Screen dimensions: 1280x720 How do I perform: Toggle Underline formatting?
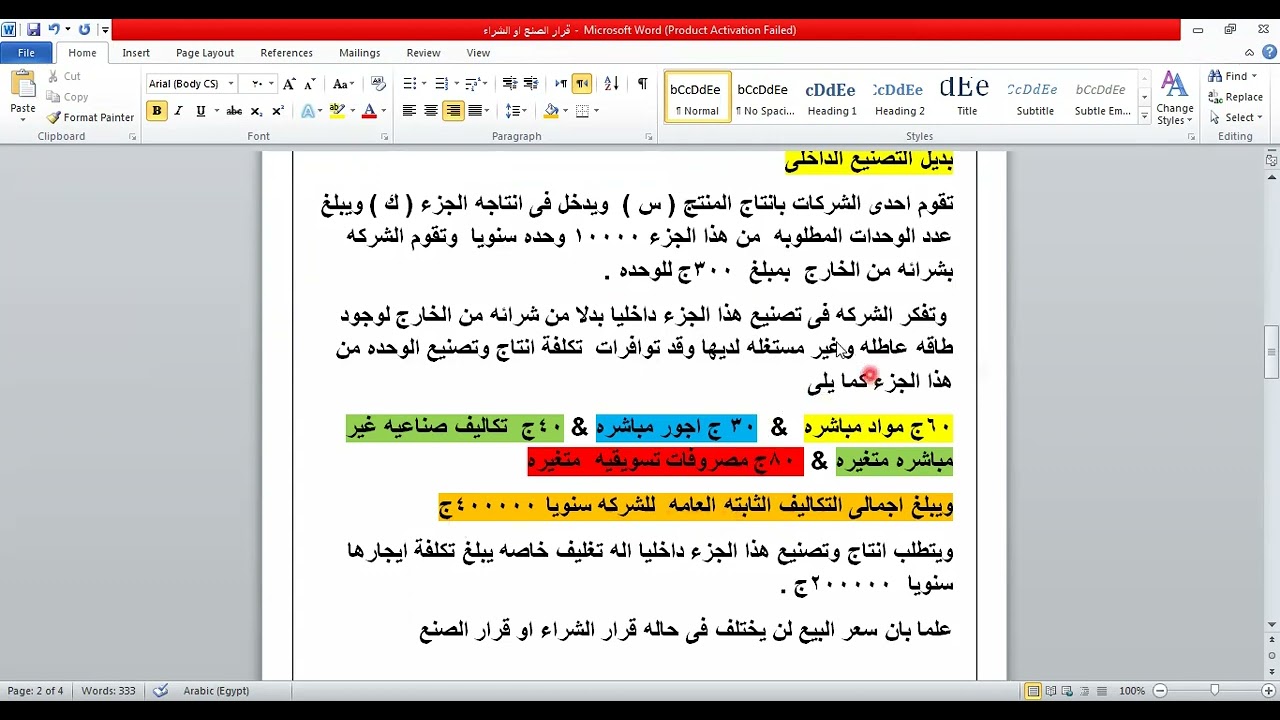click(200, 111)
